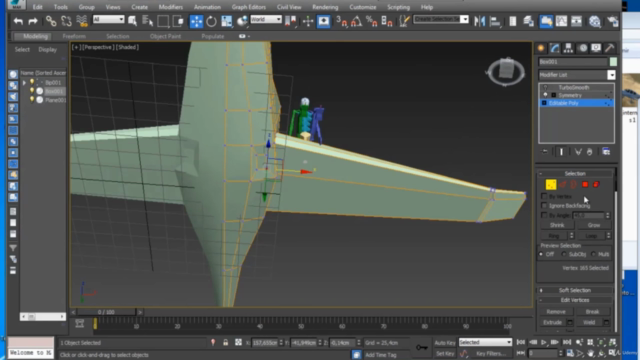Activate the Select and Move tool

(x=196, y=21)
